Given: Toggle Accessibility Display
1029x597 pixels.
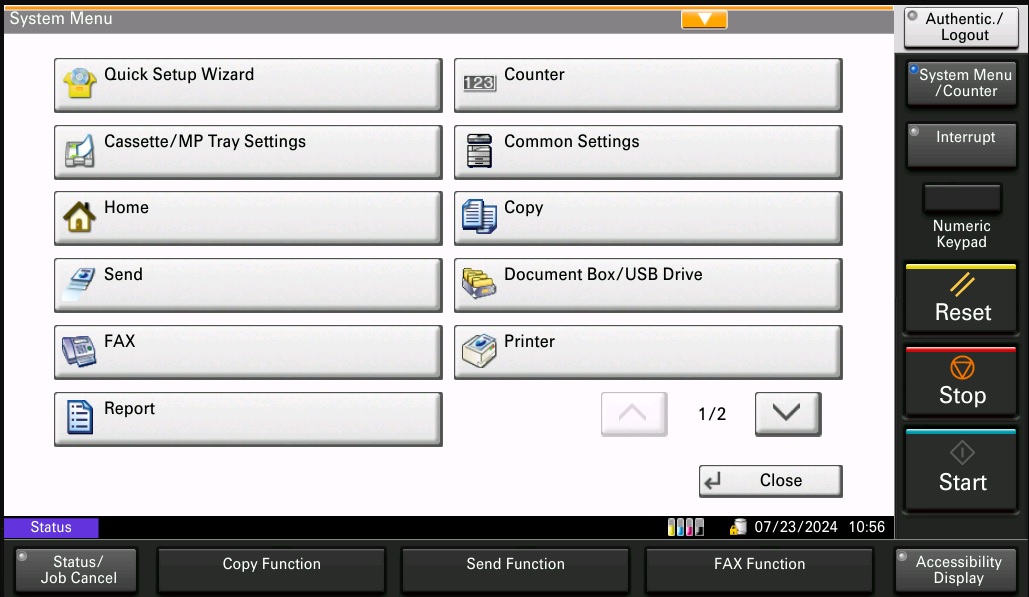Looking at the screenshot, I should click(957, 569).
